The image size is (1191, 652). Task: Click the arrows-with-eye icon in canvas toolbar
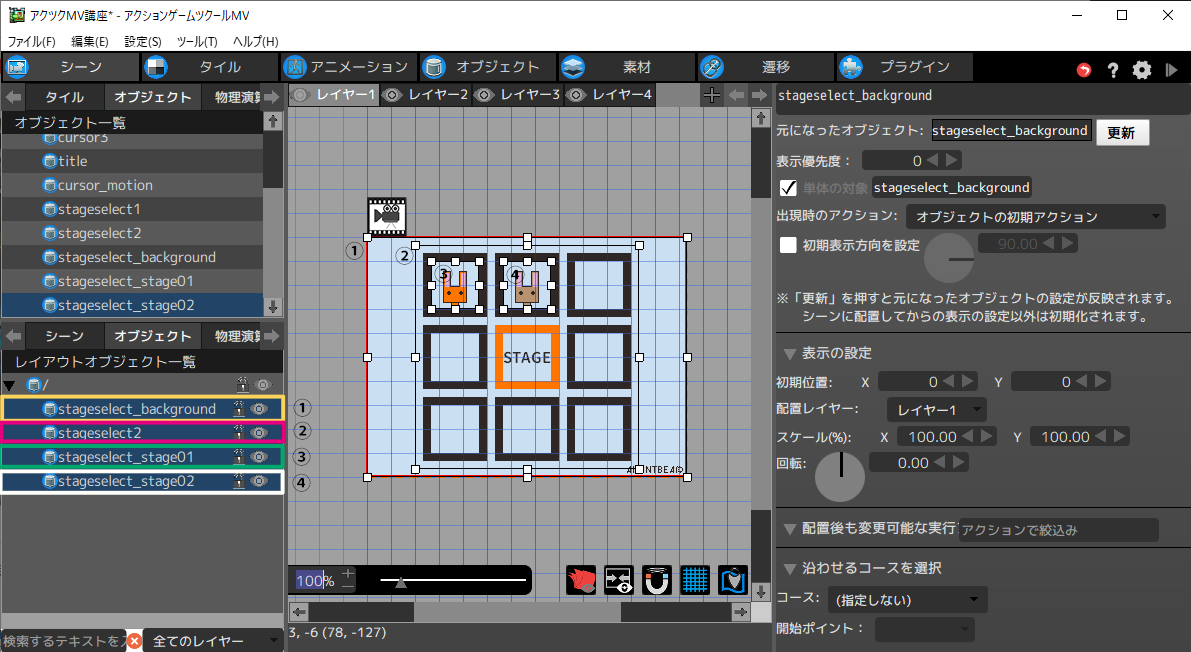point(619,580)
